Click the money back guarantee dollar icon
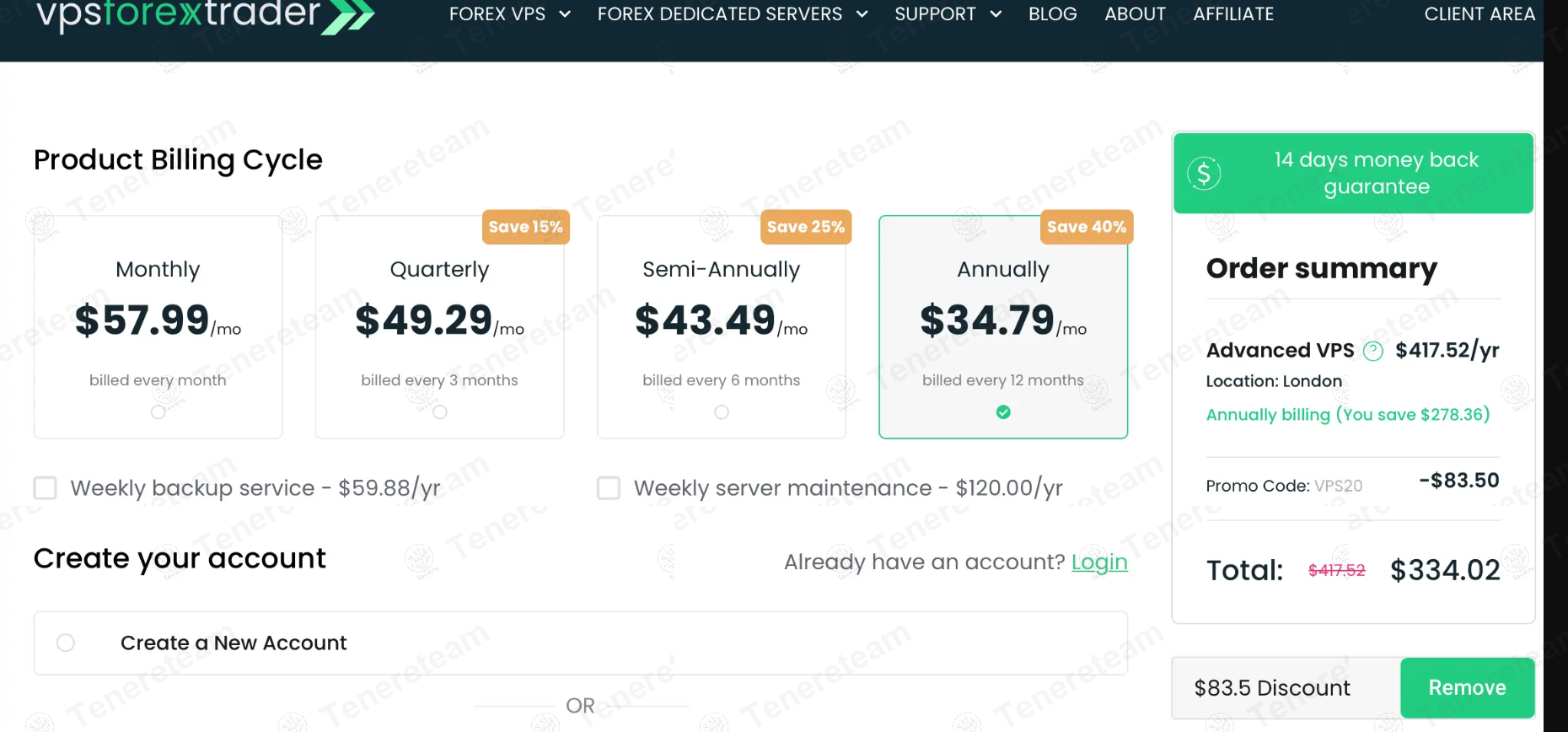The image size is (1568, 732). (x=1204, y=173)
